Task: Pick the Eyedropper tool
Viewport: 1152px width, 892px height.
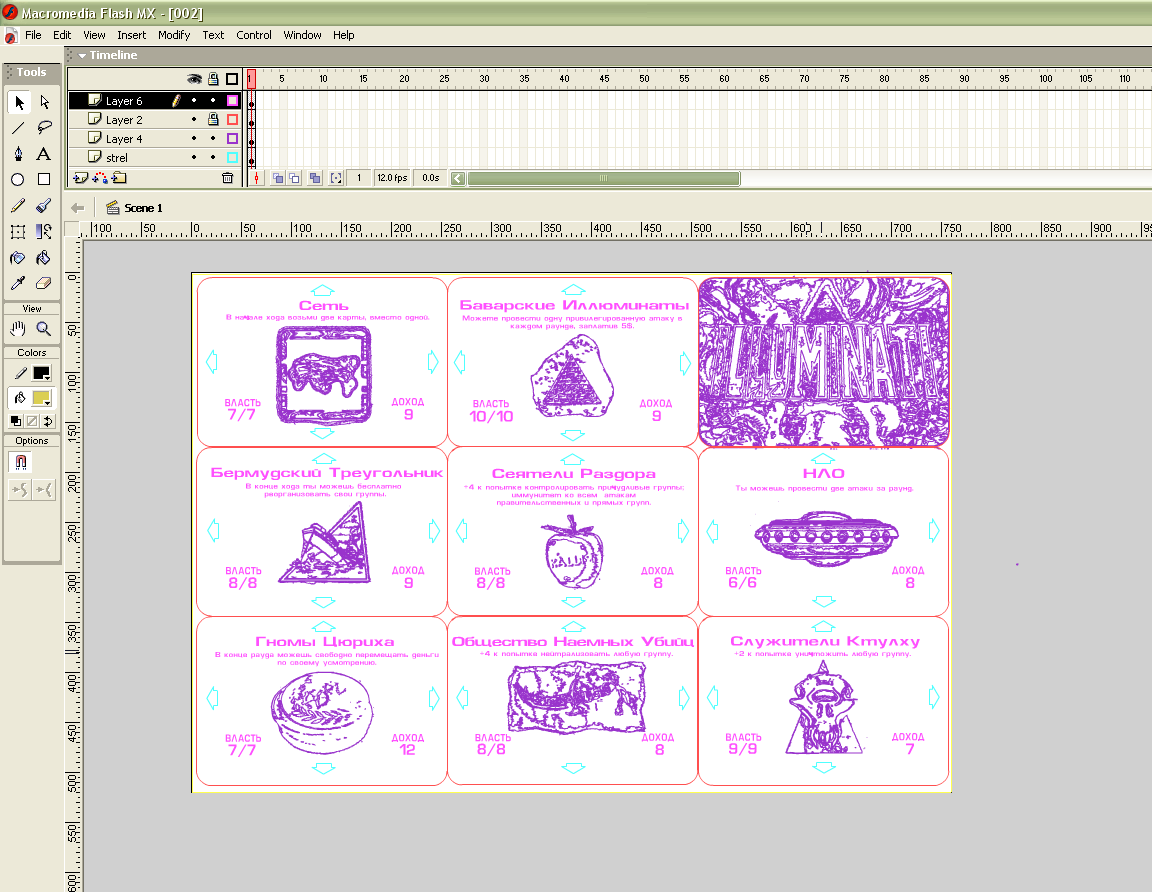Action: (x=19, y=283)
